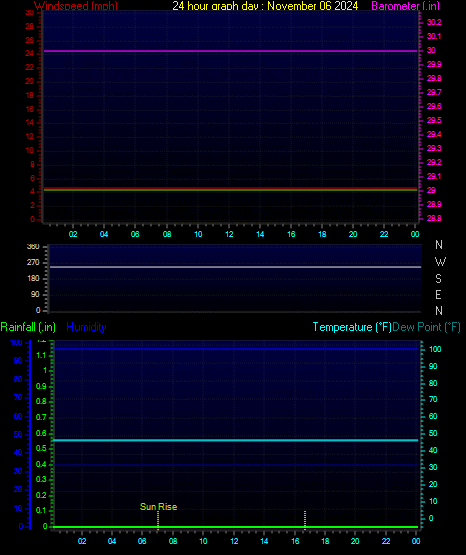
Task: Click the temperature axis value '70'
Action: tap(433, 399)
